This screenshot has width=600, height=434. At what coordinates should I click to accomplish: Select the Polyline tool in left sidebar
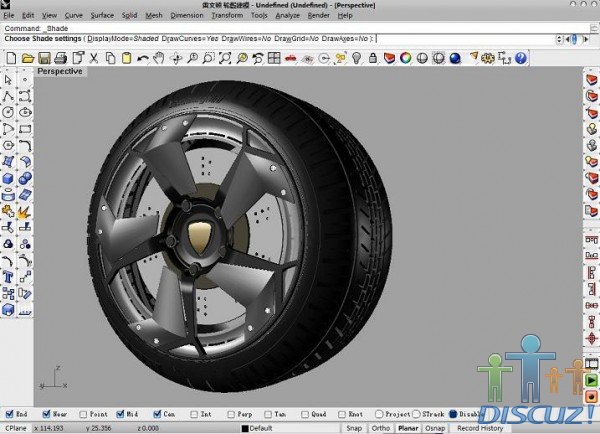8,96
